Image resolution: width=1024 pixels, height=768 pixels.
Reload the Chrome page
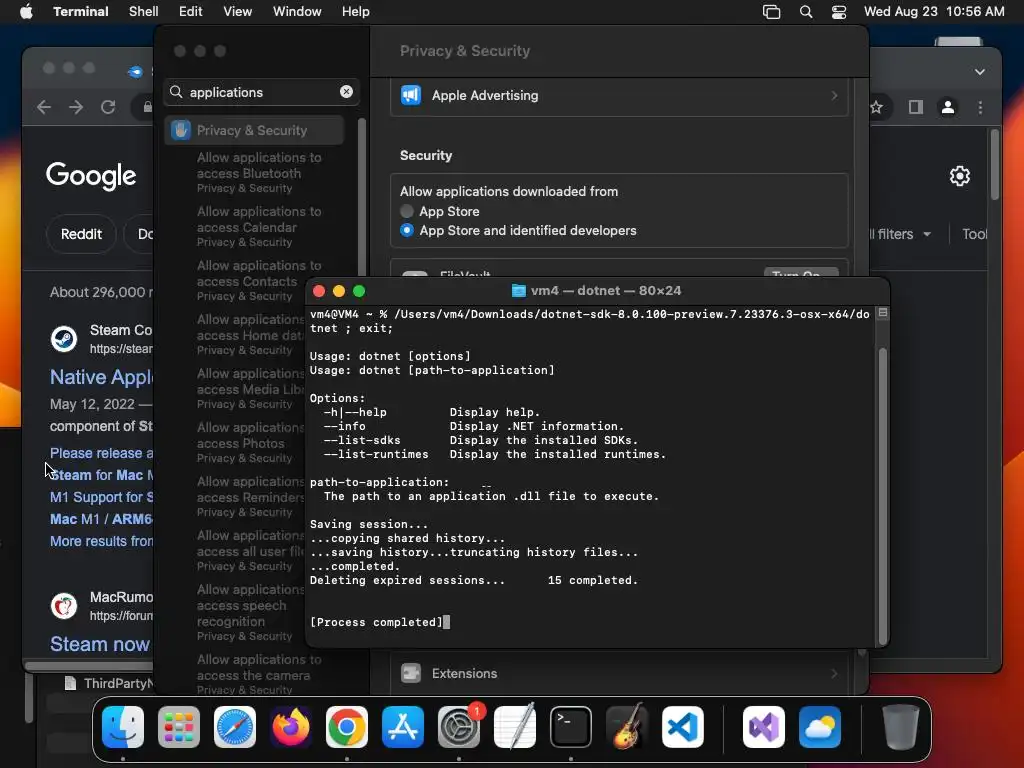coord(108,106)
